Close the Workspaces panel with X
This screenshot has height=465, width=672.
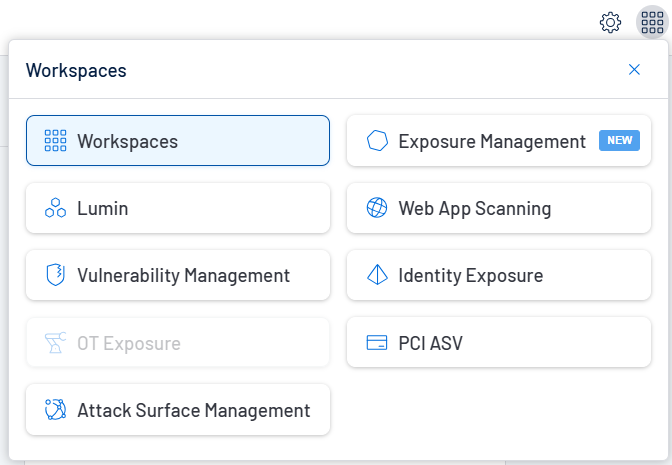[x=634, y=70]
